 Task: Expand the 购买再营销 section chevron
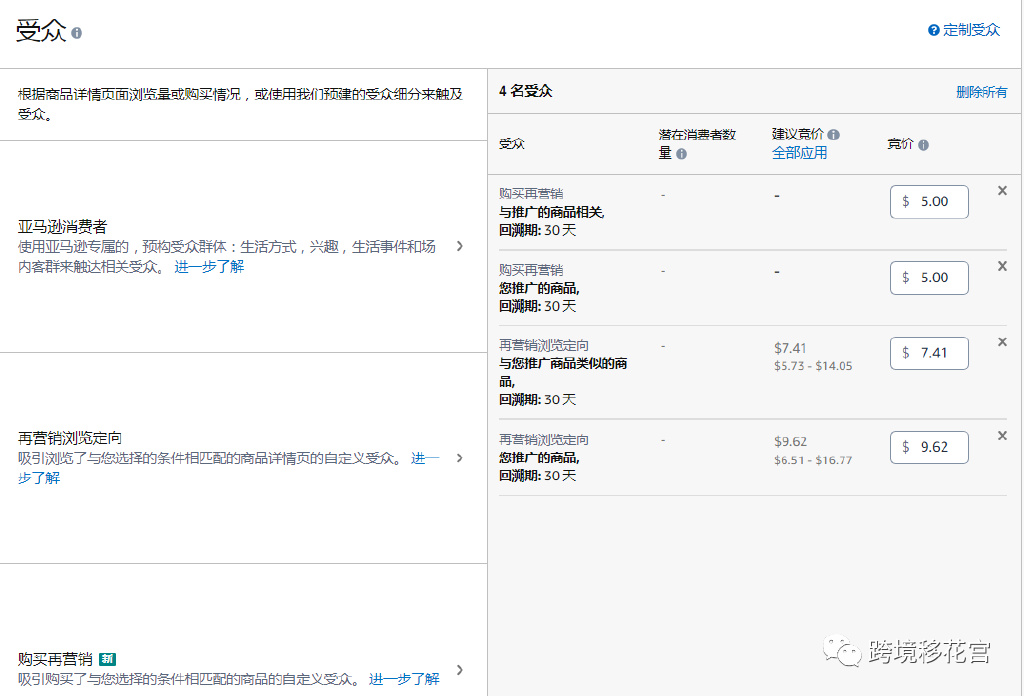coord(460,670)
